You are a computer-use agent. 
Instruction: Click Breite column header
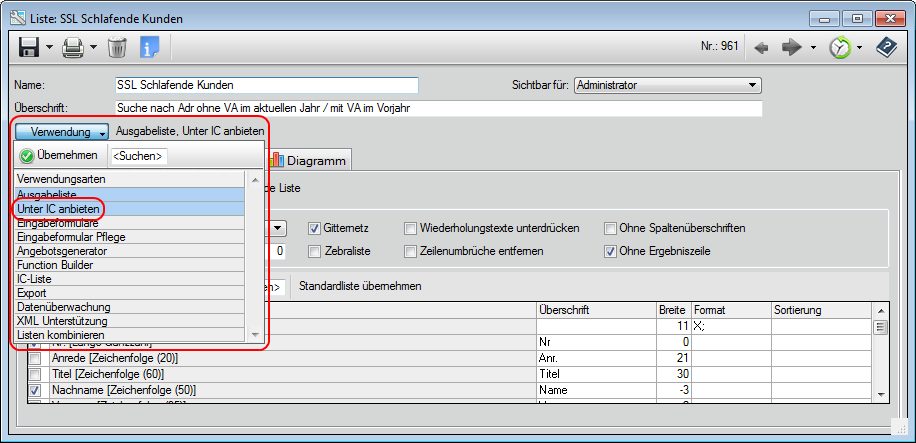(672, 310)
